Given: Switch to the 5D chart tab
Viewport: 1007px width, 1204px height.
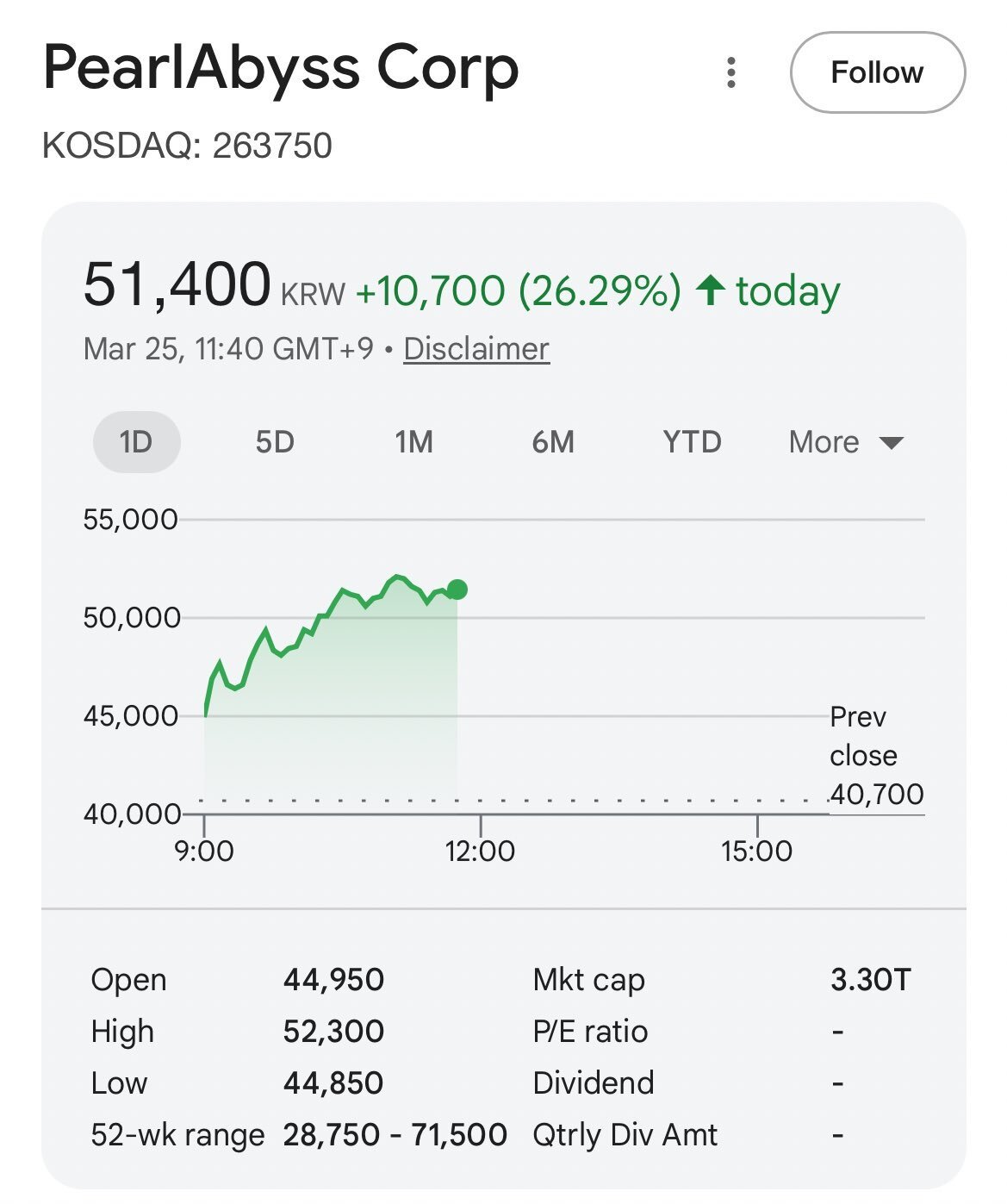Looking at the screenshot, I should click(275, 442).
